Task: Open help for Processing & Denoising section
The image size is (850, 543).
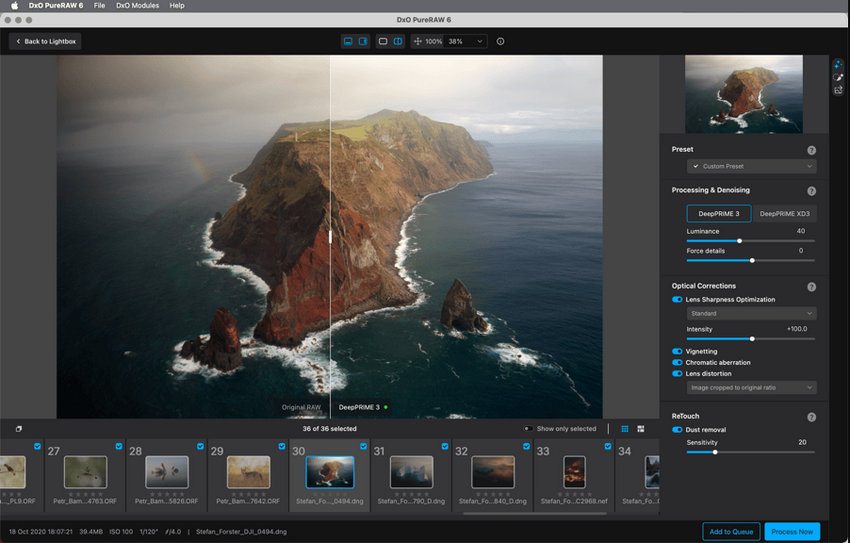Action: coord(811,190)
